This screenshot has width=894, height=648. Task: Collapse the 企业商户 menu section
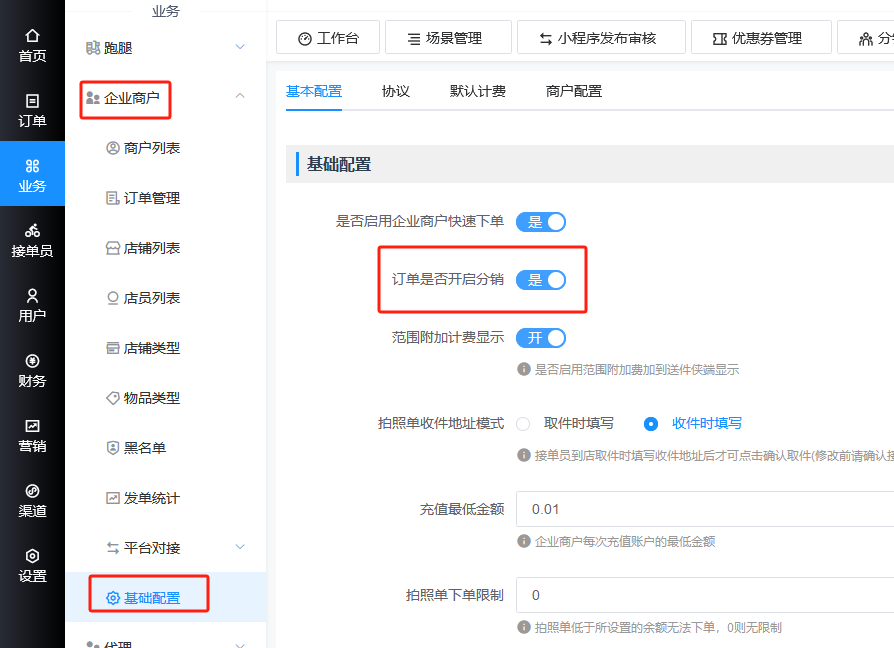[240, 96]
